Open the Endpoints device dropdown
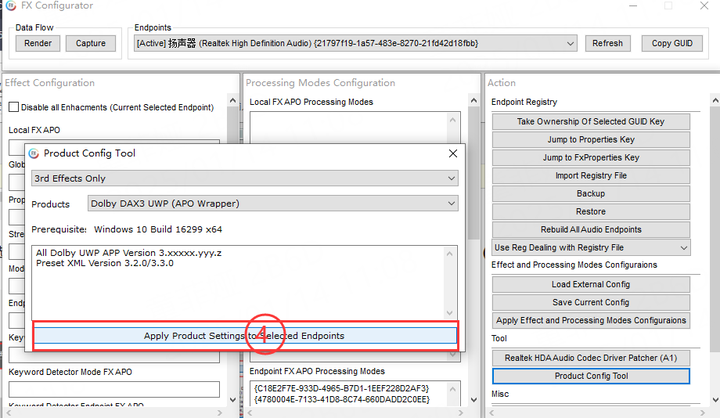The height and width of the screenshot is (418, 720). coord(355,43)
